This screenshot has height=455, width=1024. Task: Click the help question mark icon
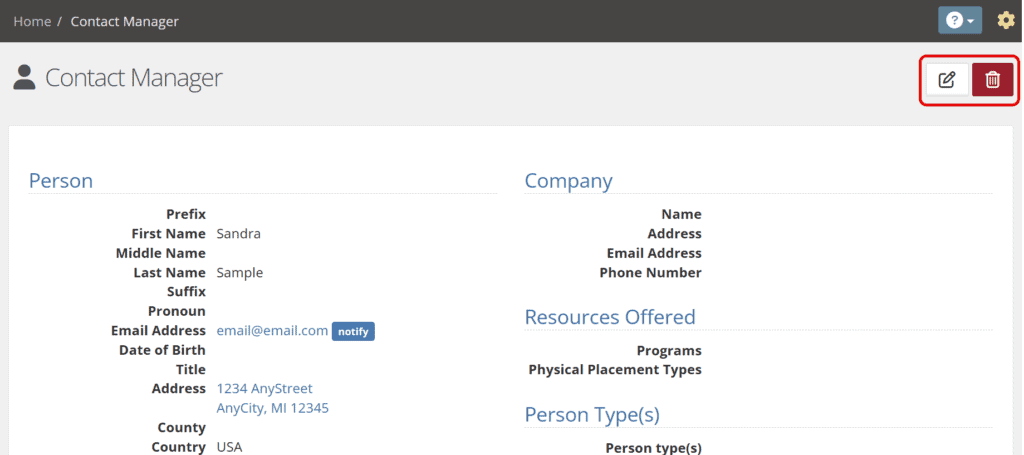click(953, 21)
